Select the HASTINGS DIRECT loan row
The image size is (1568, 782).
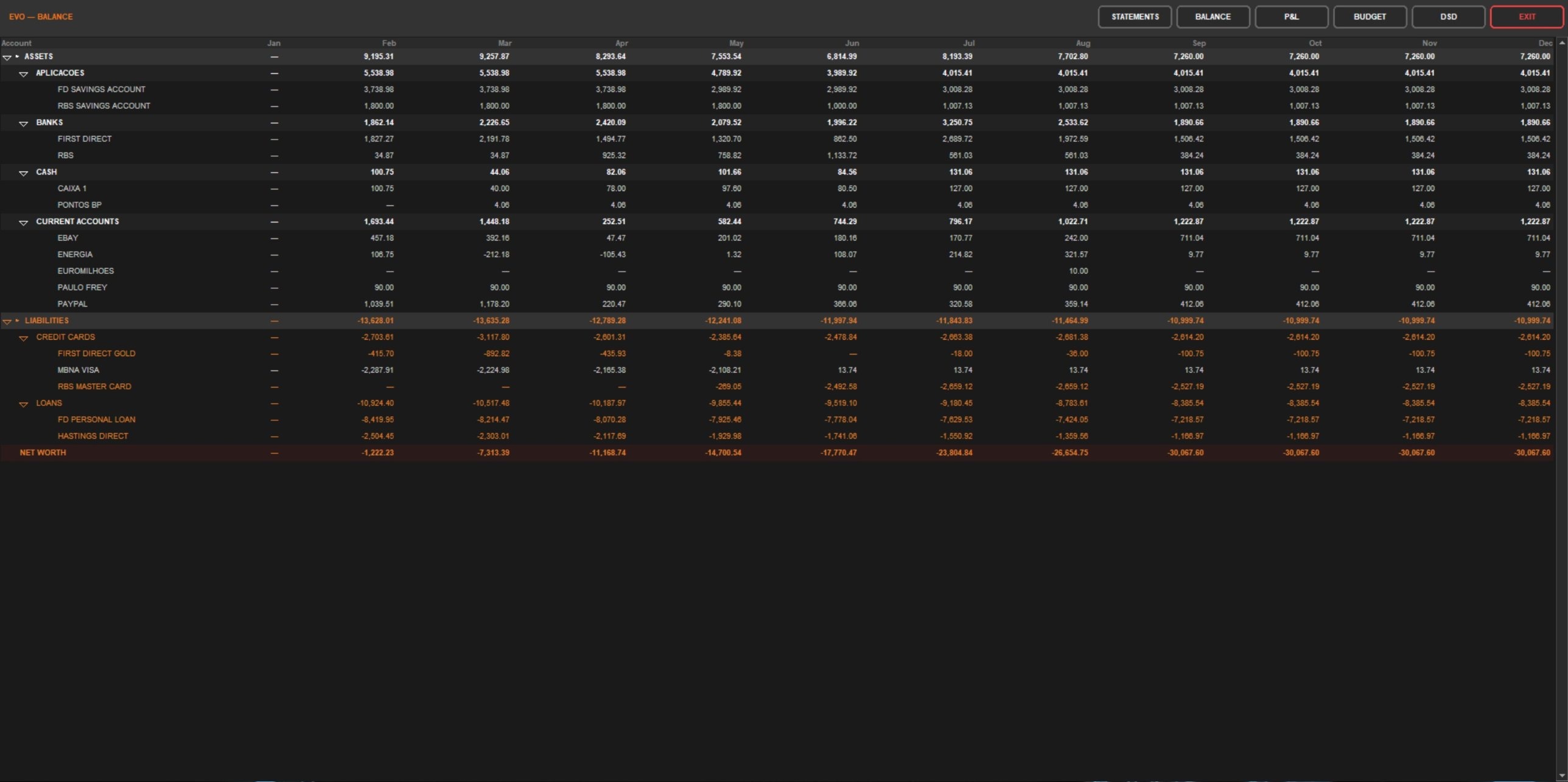click(x=777, y=436)
